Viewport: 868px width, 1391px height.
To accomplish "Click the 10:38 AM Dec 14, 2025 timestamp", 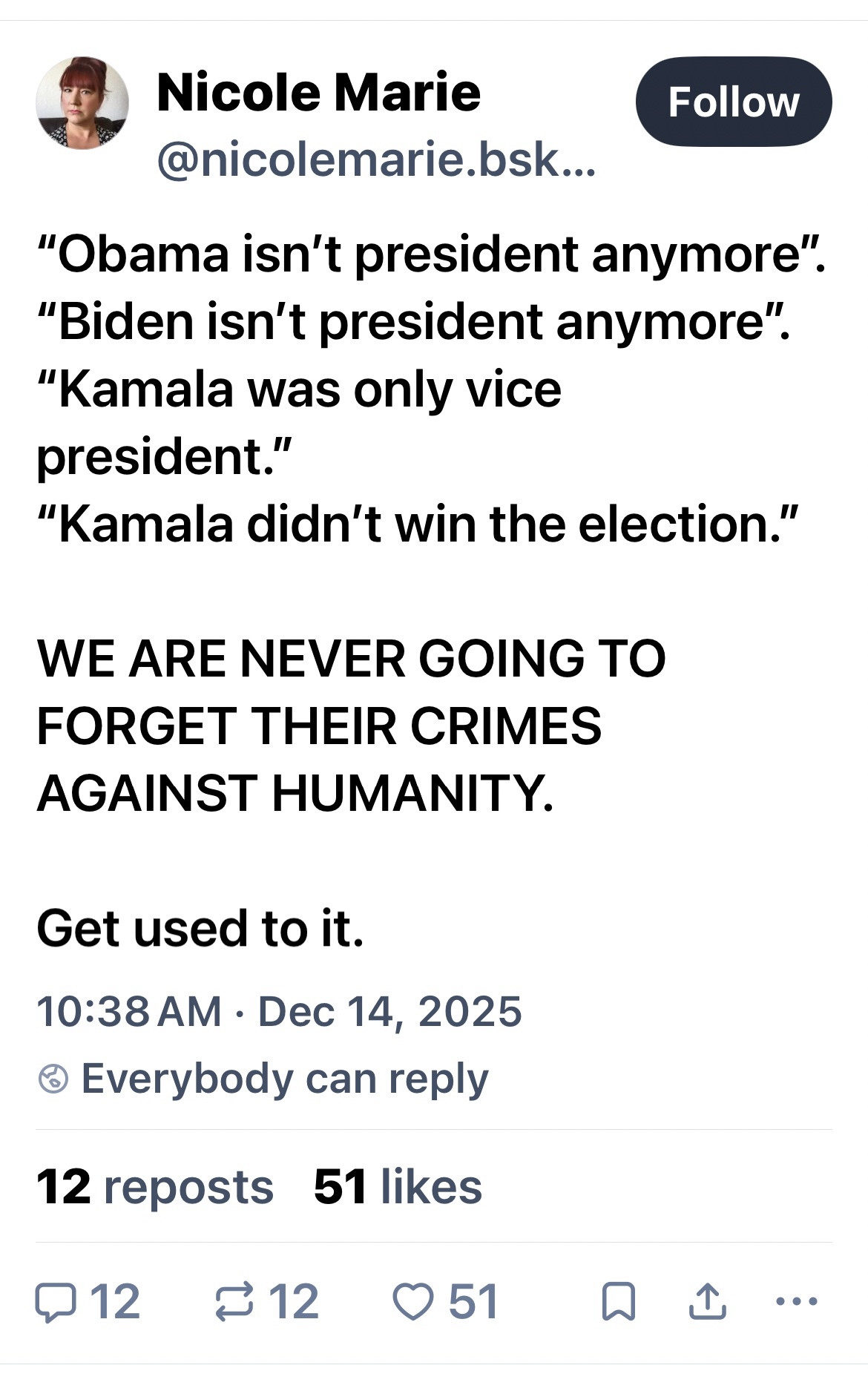I will (279, 1012).
